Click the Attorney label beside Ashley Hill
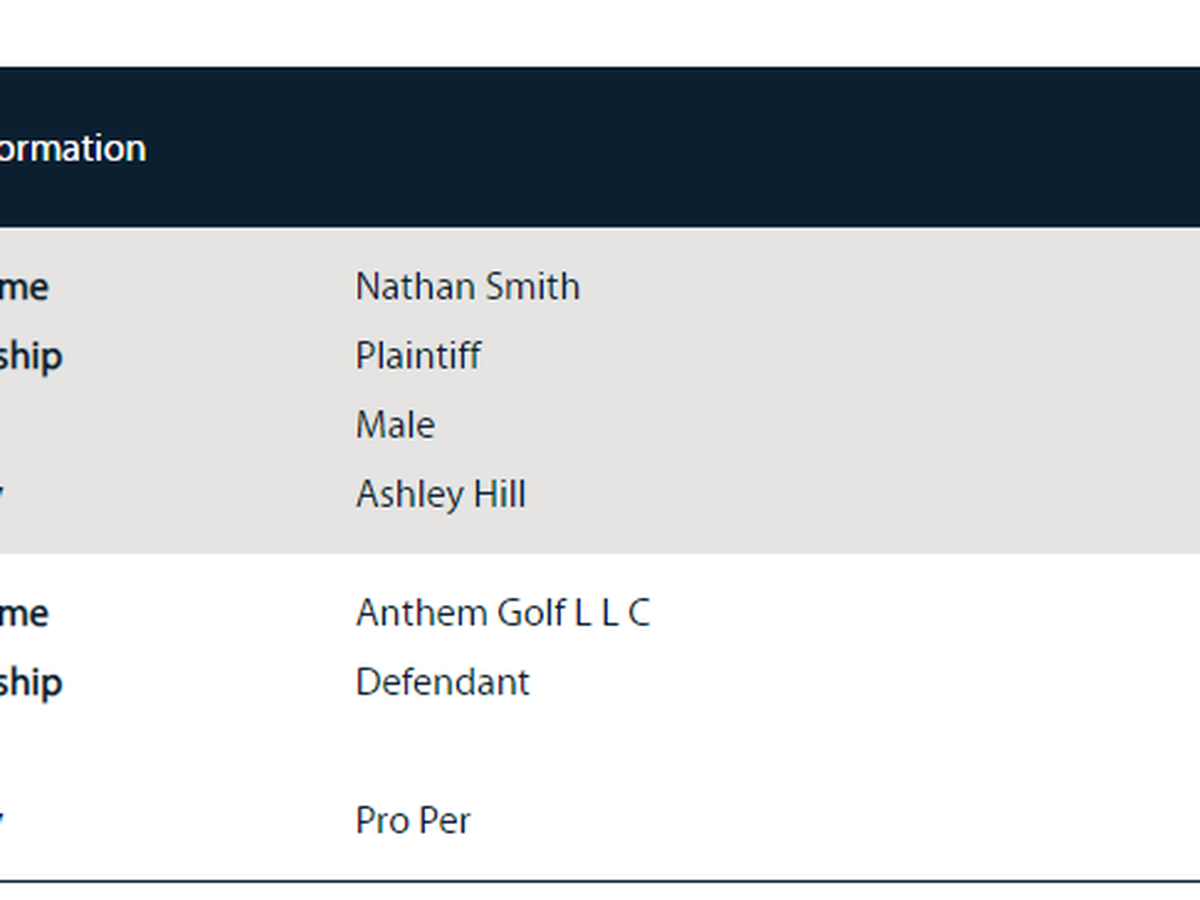 (2, 494)
